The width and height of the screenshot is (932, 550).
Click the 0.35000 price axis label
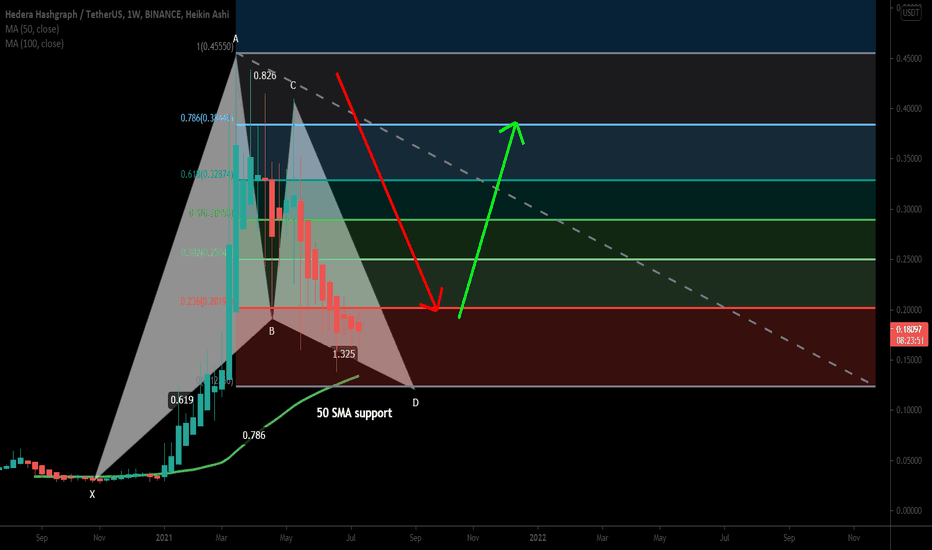point(909,159)
